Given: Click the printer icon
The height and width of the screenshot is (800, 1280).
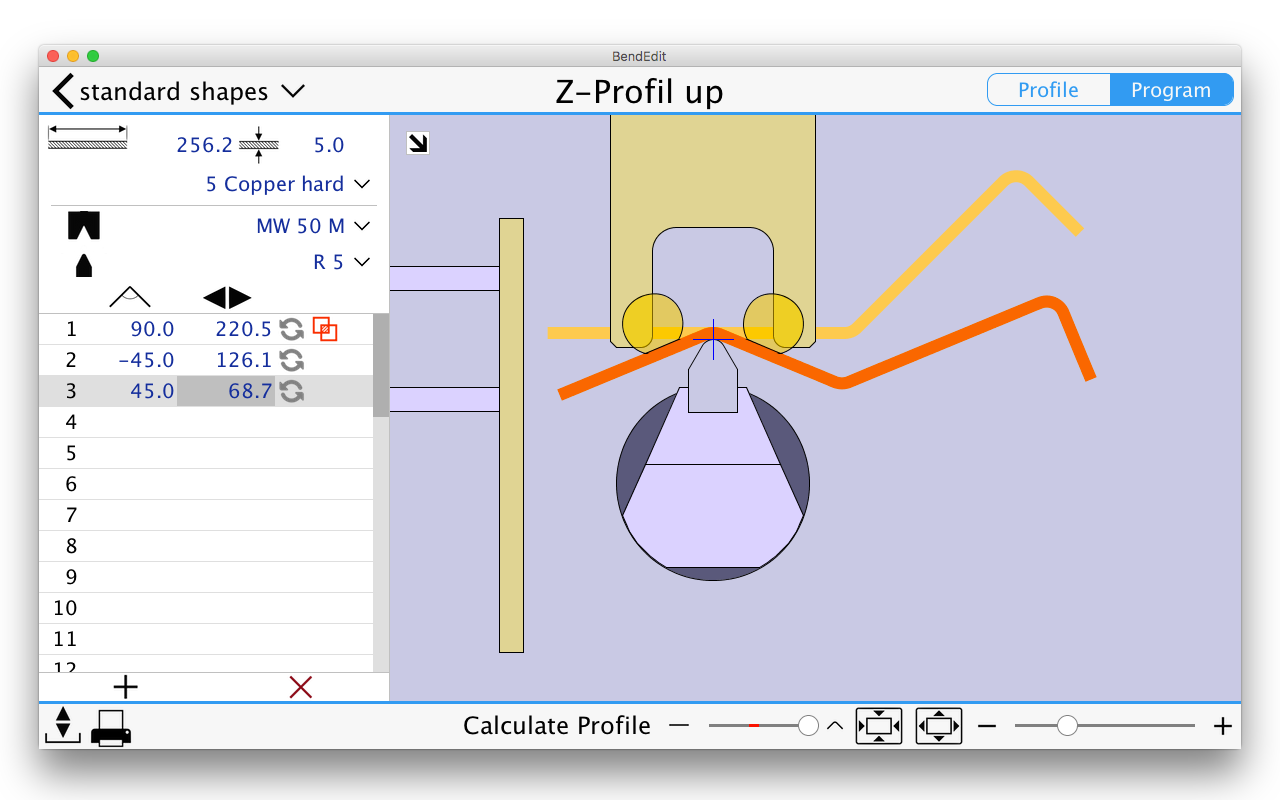Looking at the screenshot, I should point(111,727).
